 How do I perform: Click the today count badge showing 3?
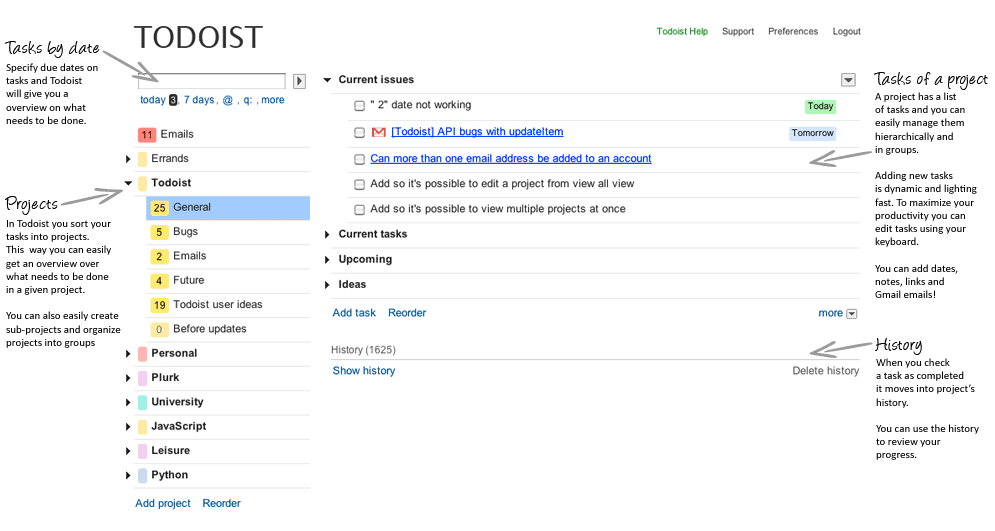click(x=173, y=100)
